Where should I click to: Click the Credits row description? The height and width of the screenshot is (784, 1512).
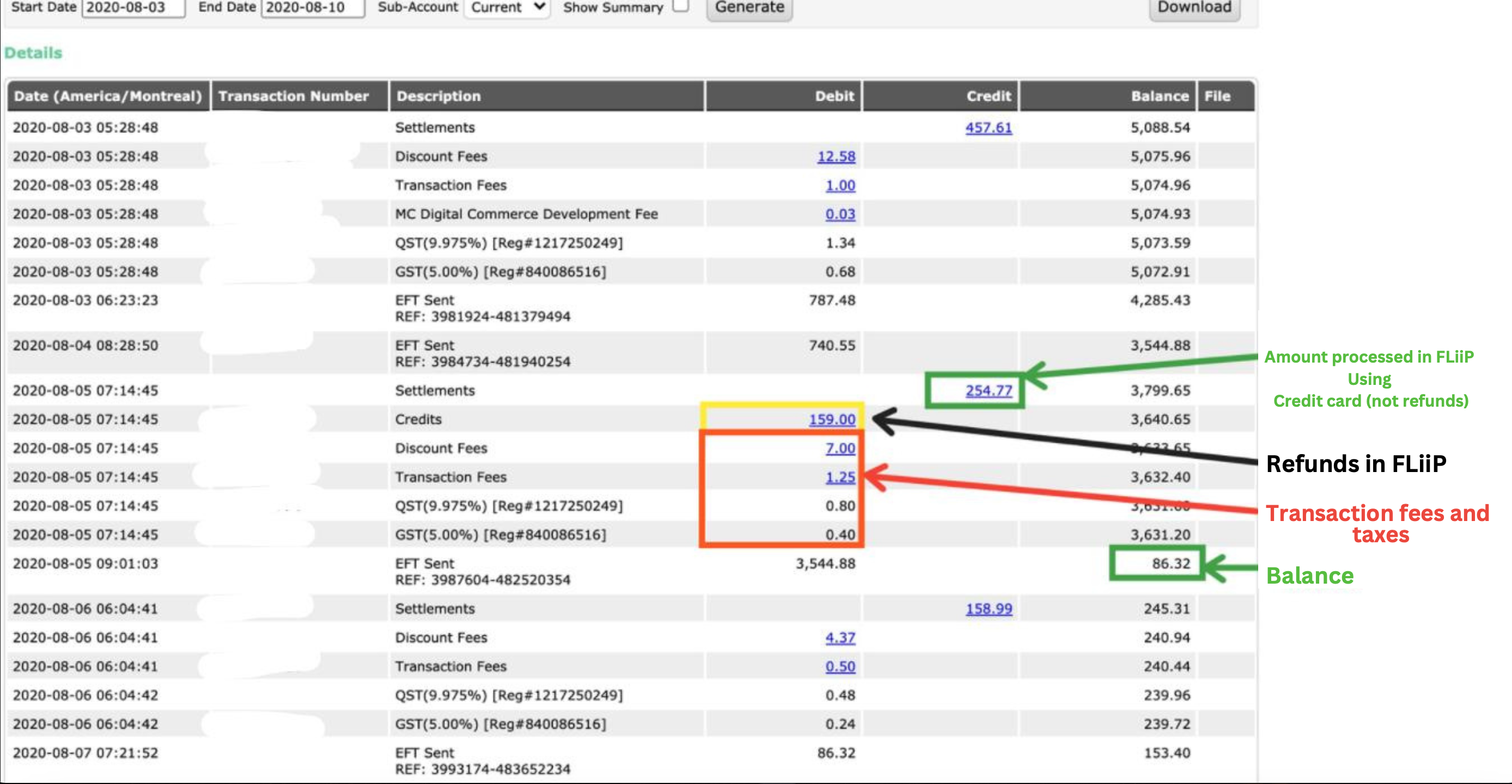[x=418, y=419]
